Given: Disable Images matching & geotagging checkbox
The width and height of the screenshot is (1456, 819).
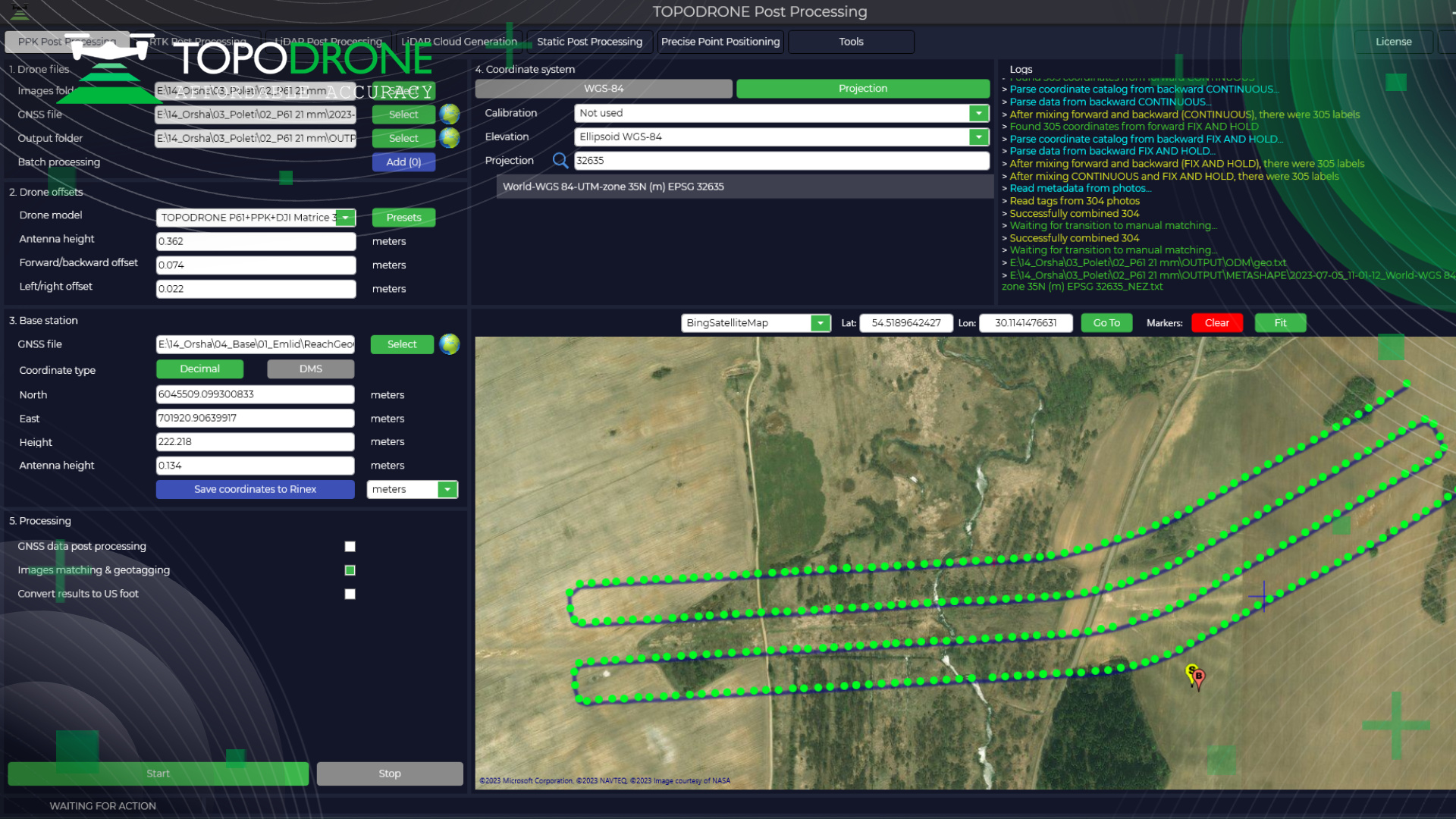Looking at the screenshot, I should pyautogui.click(x=350, y=570).
